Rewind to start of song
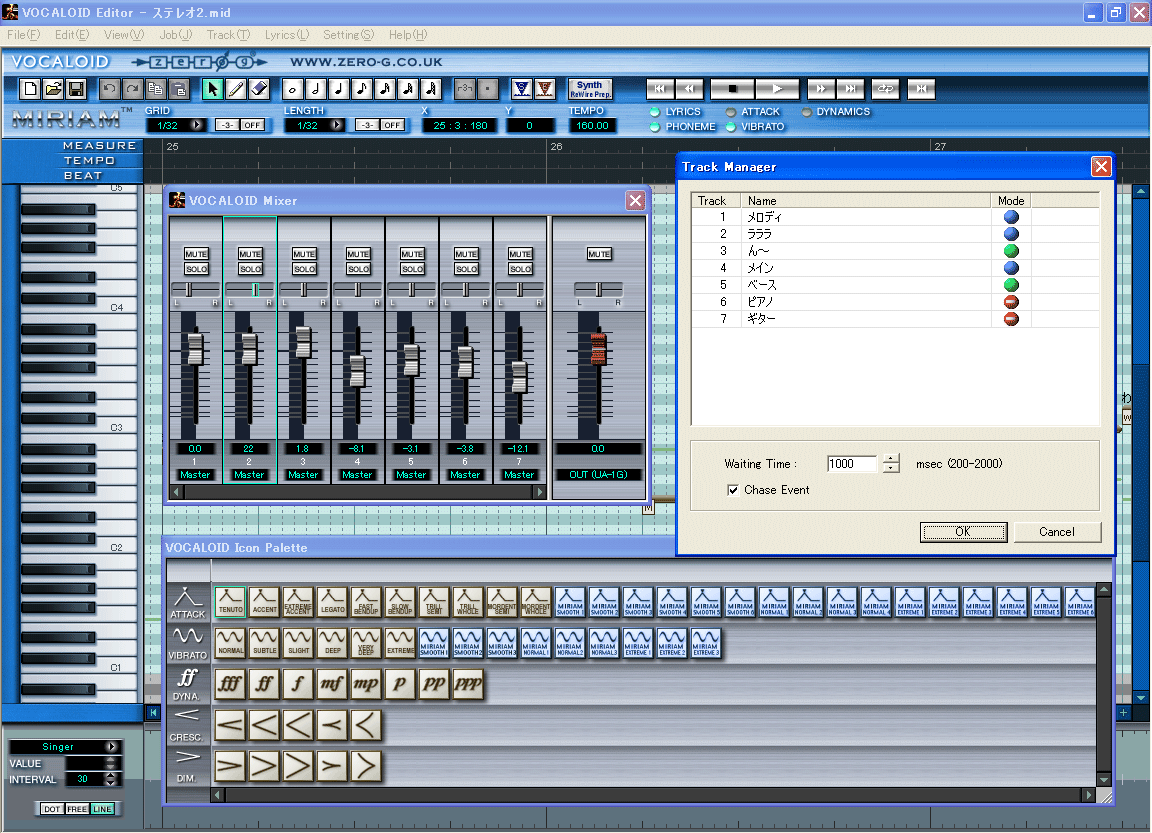The height and width of the screenshot is (833, 1152). click(660, 89)
